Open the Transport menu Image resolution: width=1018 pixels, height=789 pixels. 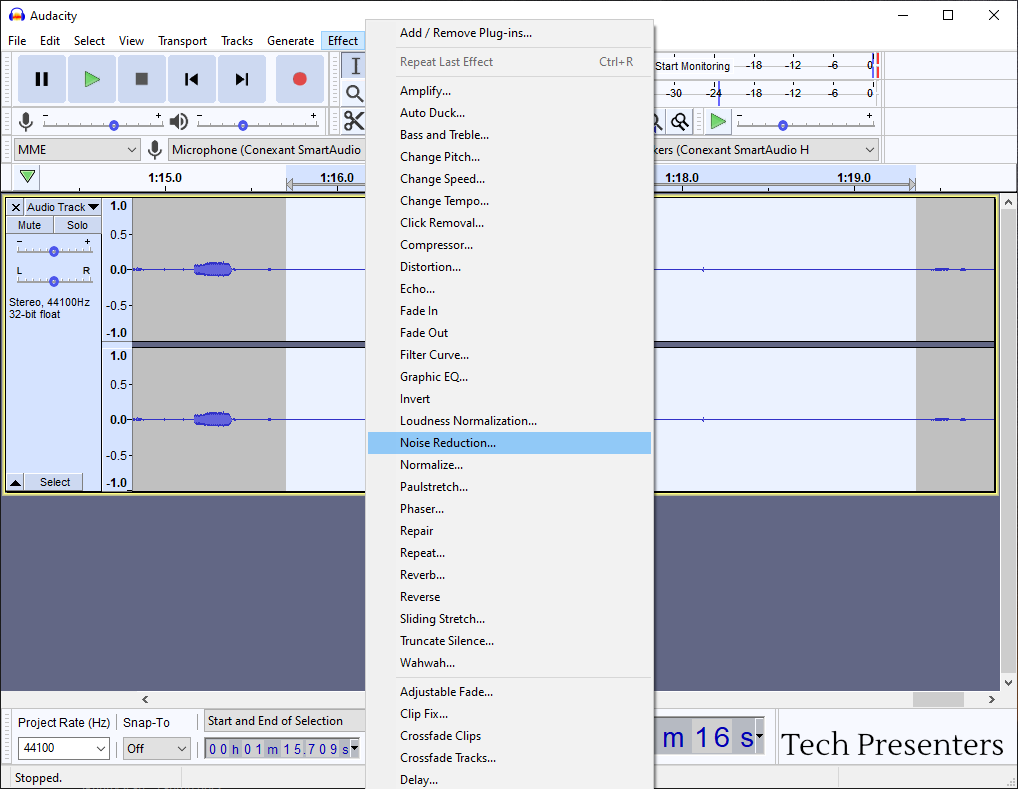[182, 41]
